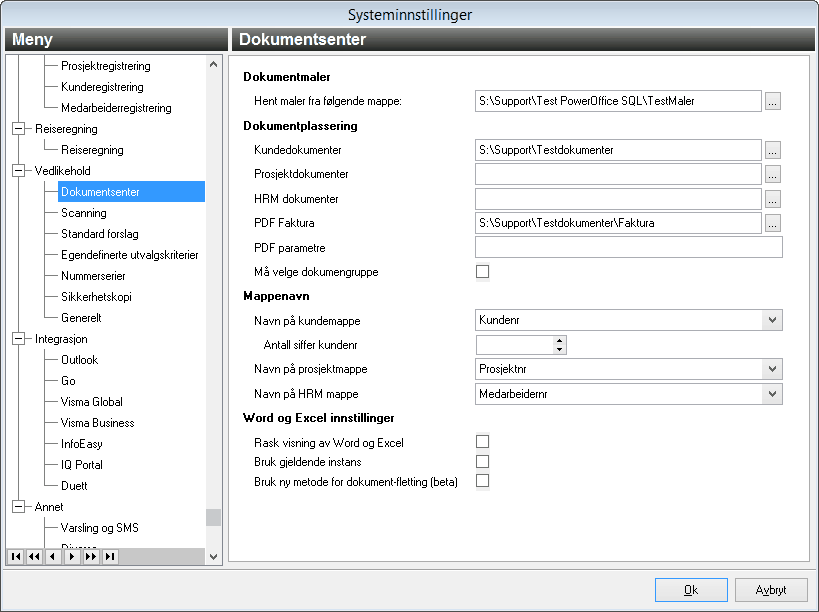Click the HRM dokumenter path field
819x612 pixels.
click(618, 199)
